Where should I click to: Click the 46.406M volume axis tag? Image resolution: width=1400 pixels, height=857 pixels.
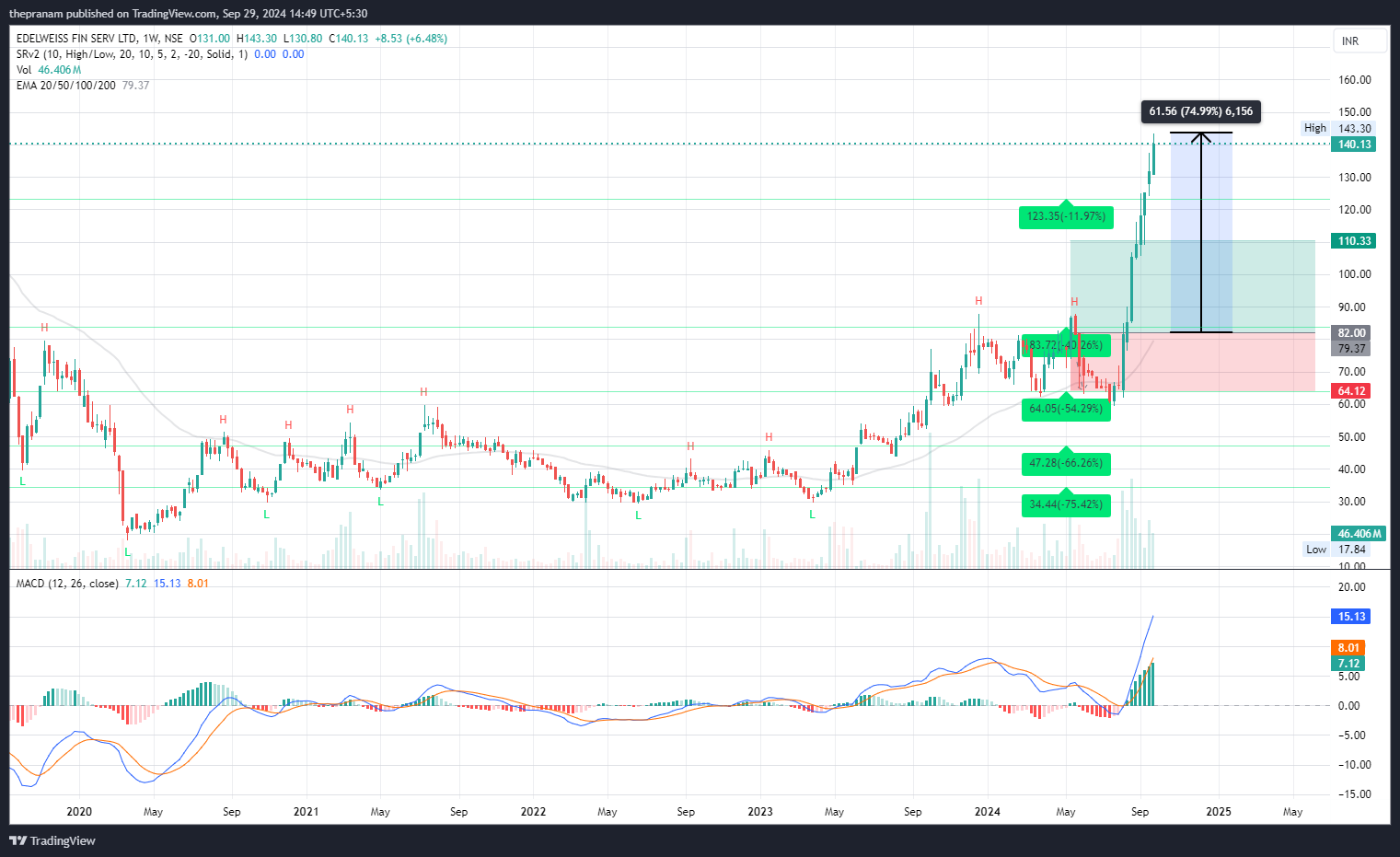(1359, 534)
